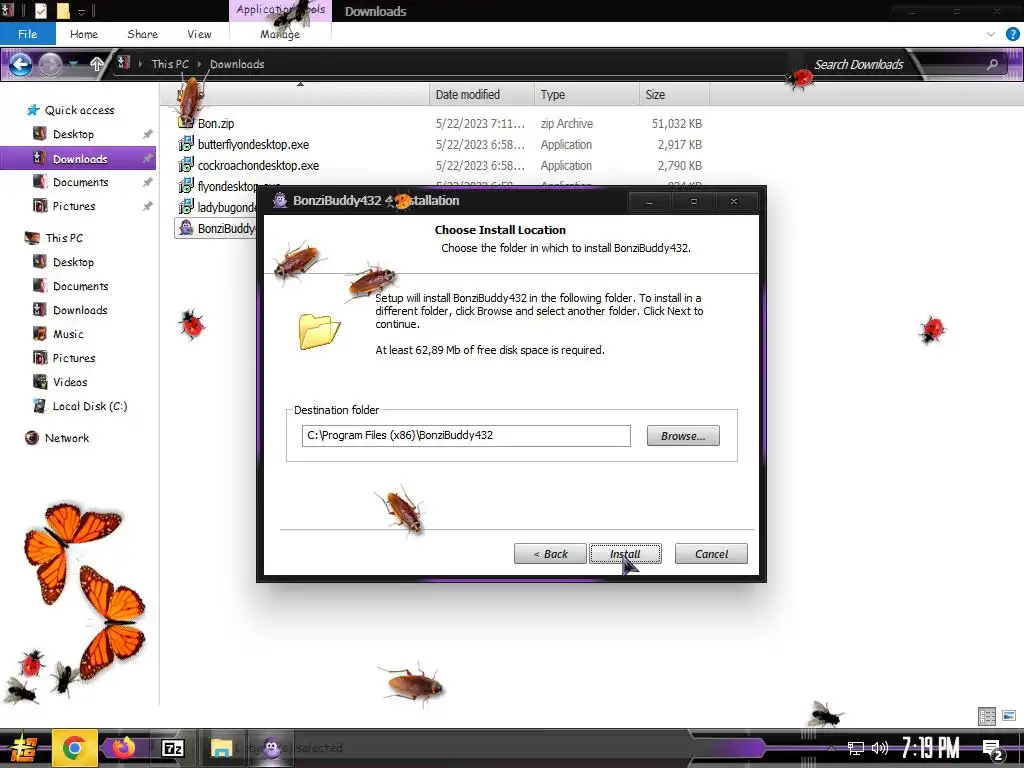This screenshot has width=1024, height=768.
Task: Cancel the BonziBuddy432 installation
Action: [x=711, y=554]
